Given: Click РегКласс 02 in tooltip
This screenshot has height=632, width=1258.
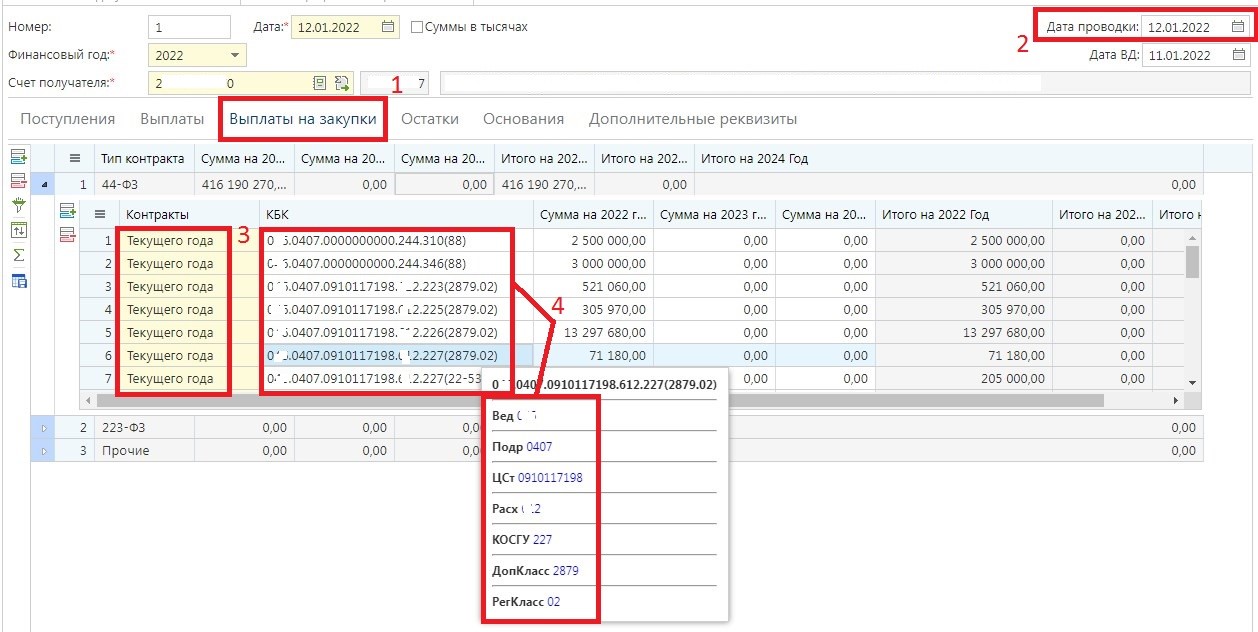Looking at the screenshot, I should (526, 602).
